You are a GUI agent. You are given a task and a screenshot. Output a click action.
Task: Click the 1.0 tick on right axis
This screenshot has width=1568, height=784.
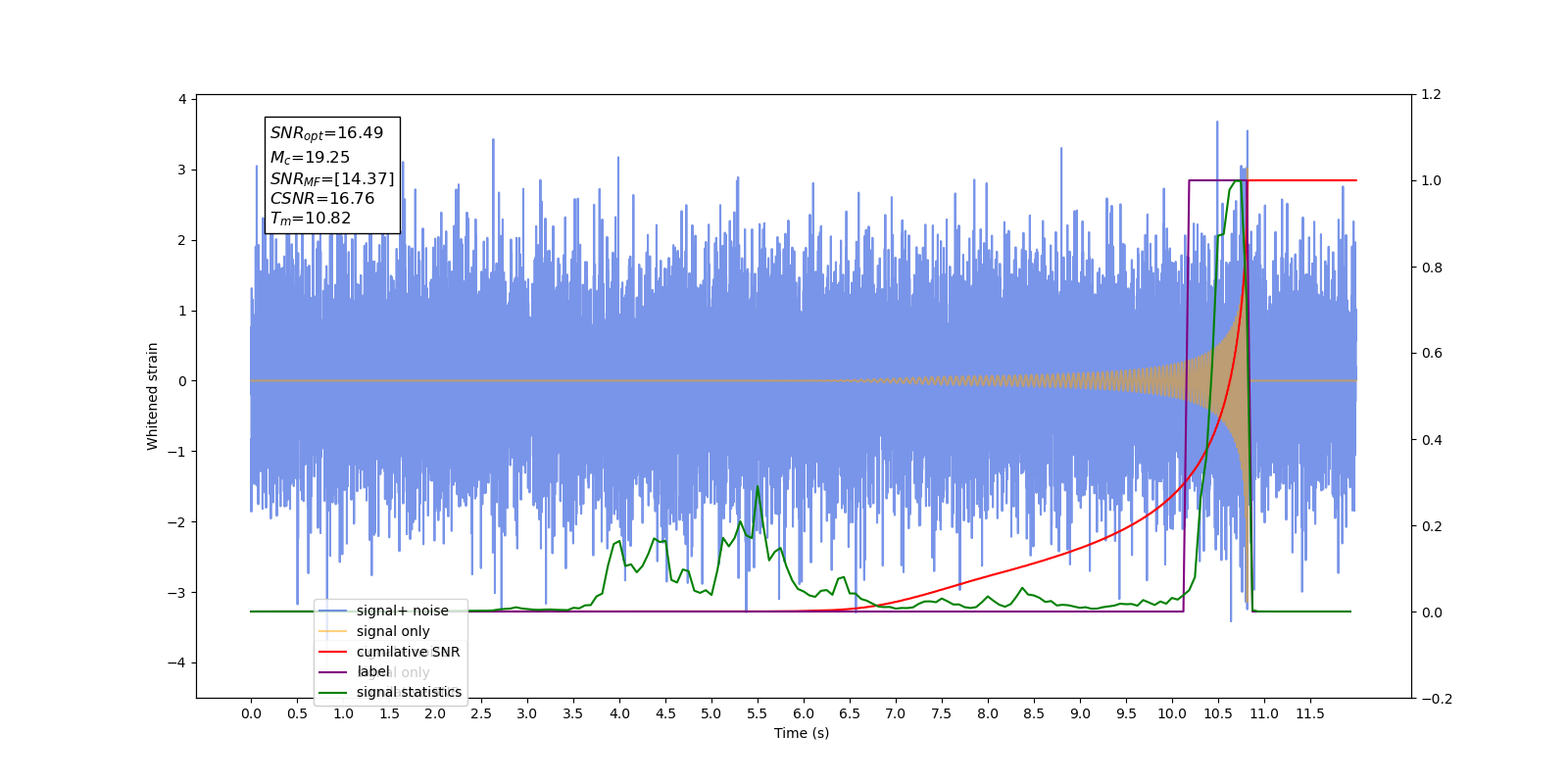click(1432, 181)
